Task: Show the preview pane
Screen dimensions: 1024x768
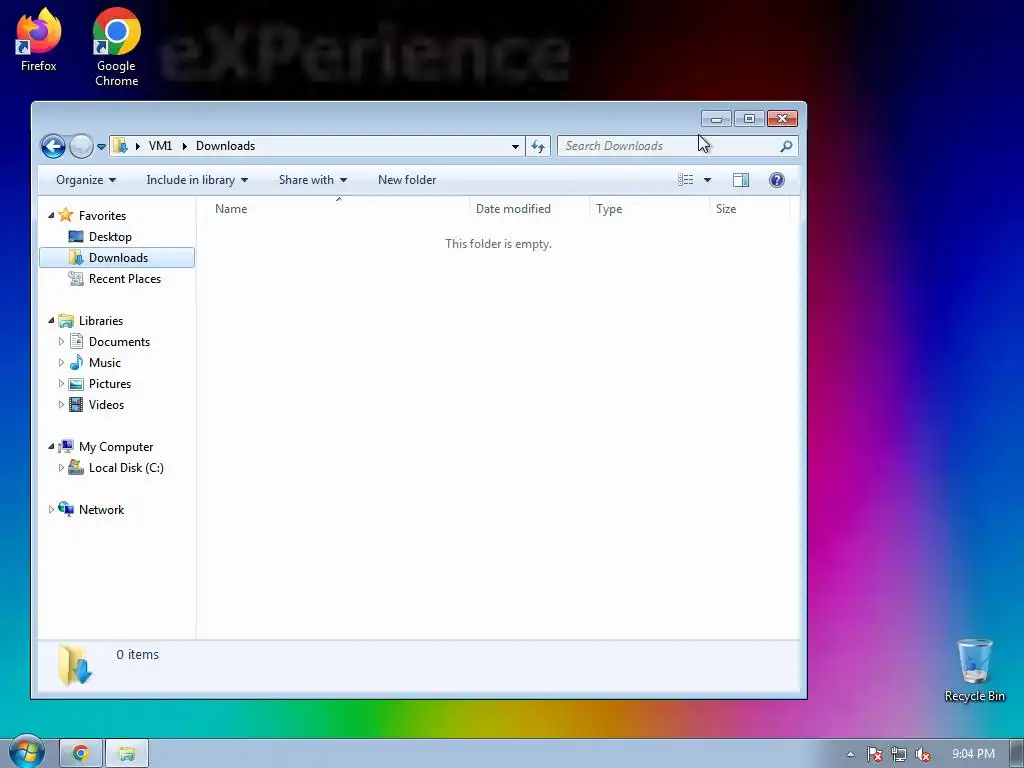Action: pyautogui.click(x=741, y=180)
